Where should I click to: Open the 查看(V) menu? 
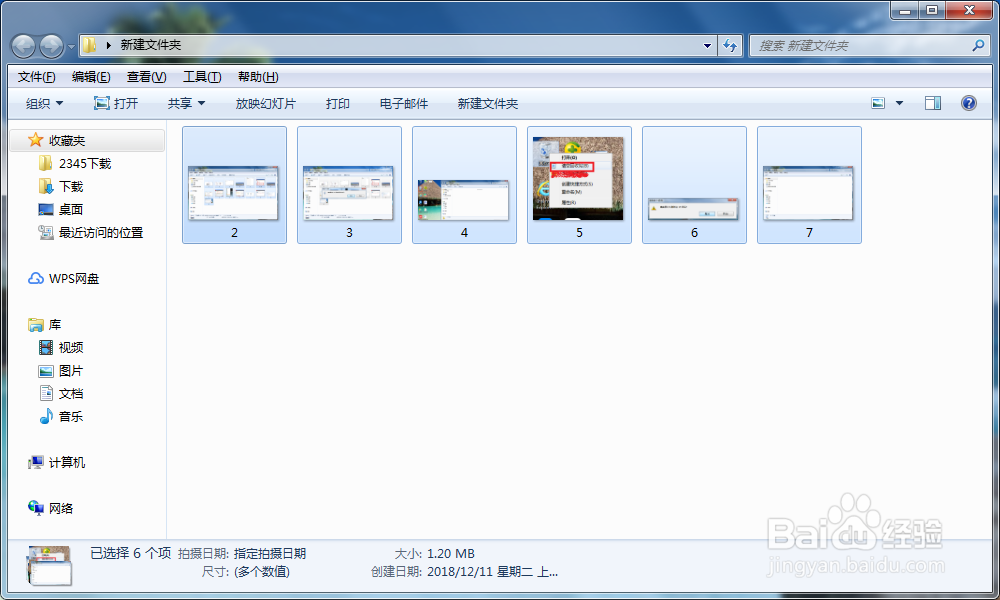pyautogui.click(x=146, y=77)
